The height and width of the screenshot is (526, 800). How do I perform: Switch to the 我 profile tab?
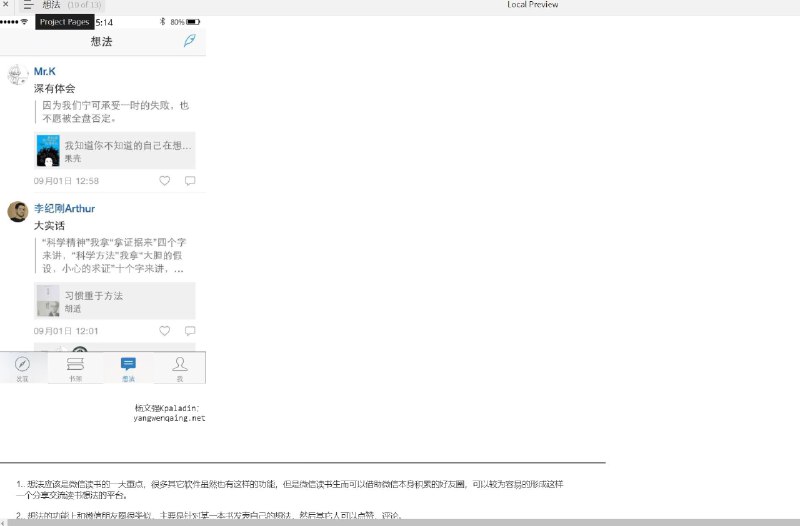[x=180, y=368]
